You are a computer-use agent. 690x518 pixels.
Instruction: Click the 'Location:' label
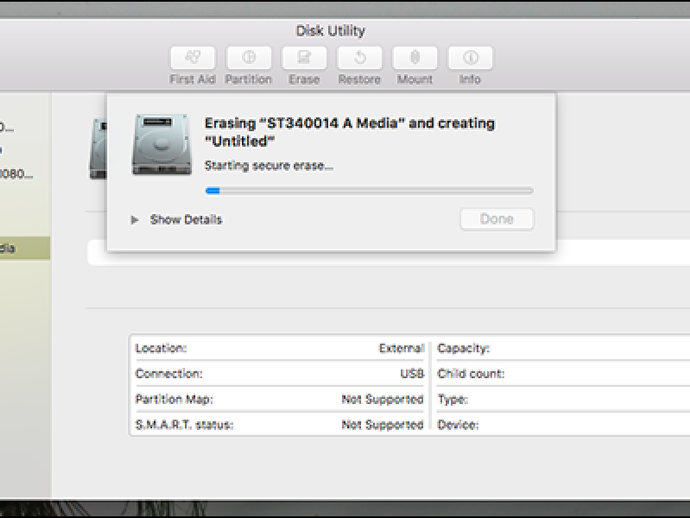[x=161, y=348]
